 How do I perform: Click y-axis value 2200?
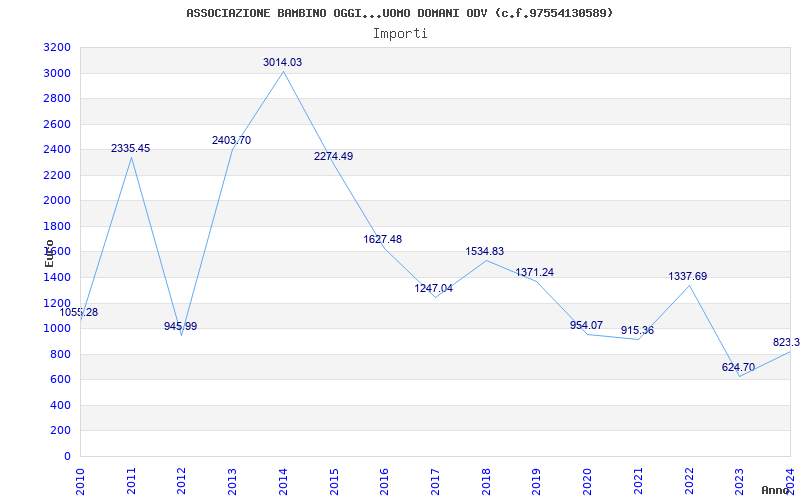[x=57, y=175]
